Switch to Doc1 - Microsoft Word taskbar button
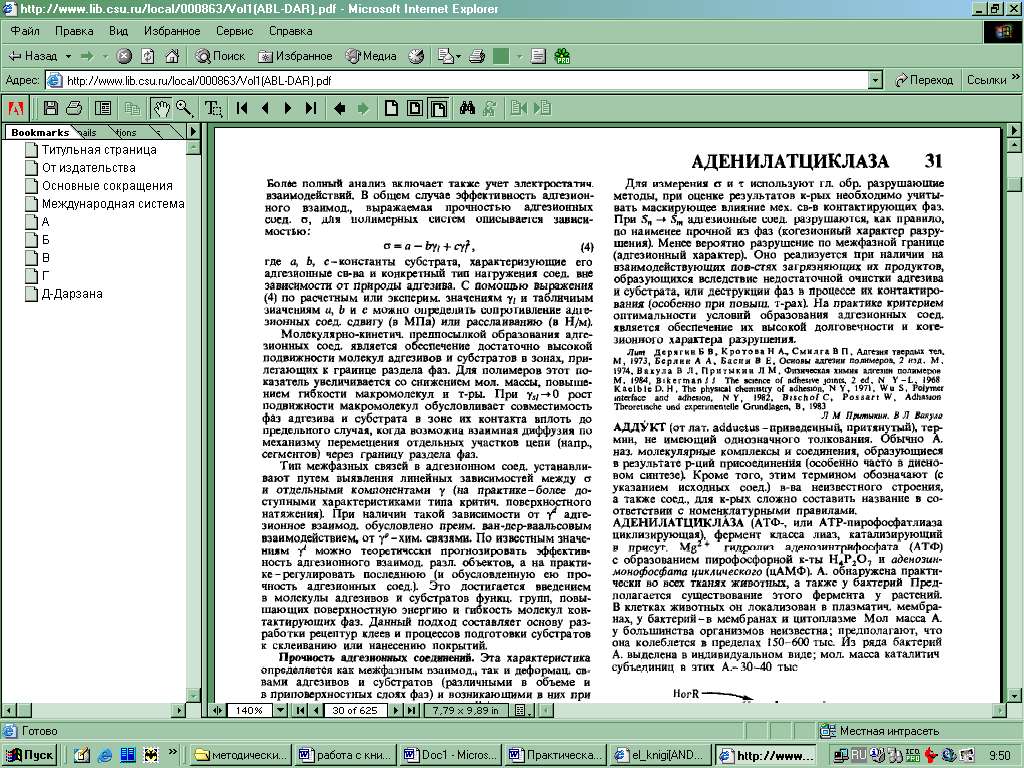Screen dimensions: 1024x768 (x=450, y=756)
